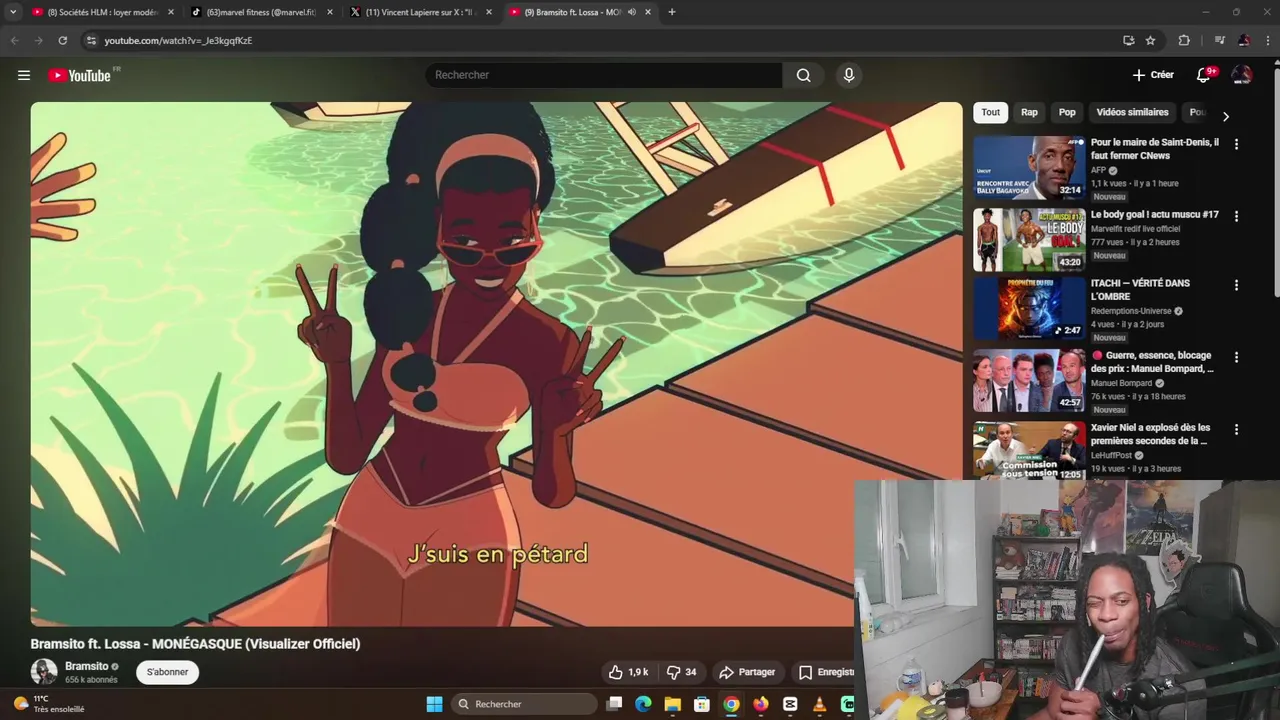
Task: Show more filter chips with right arrow
Action: 1226,116
